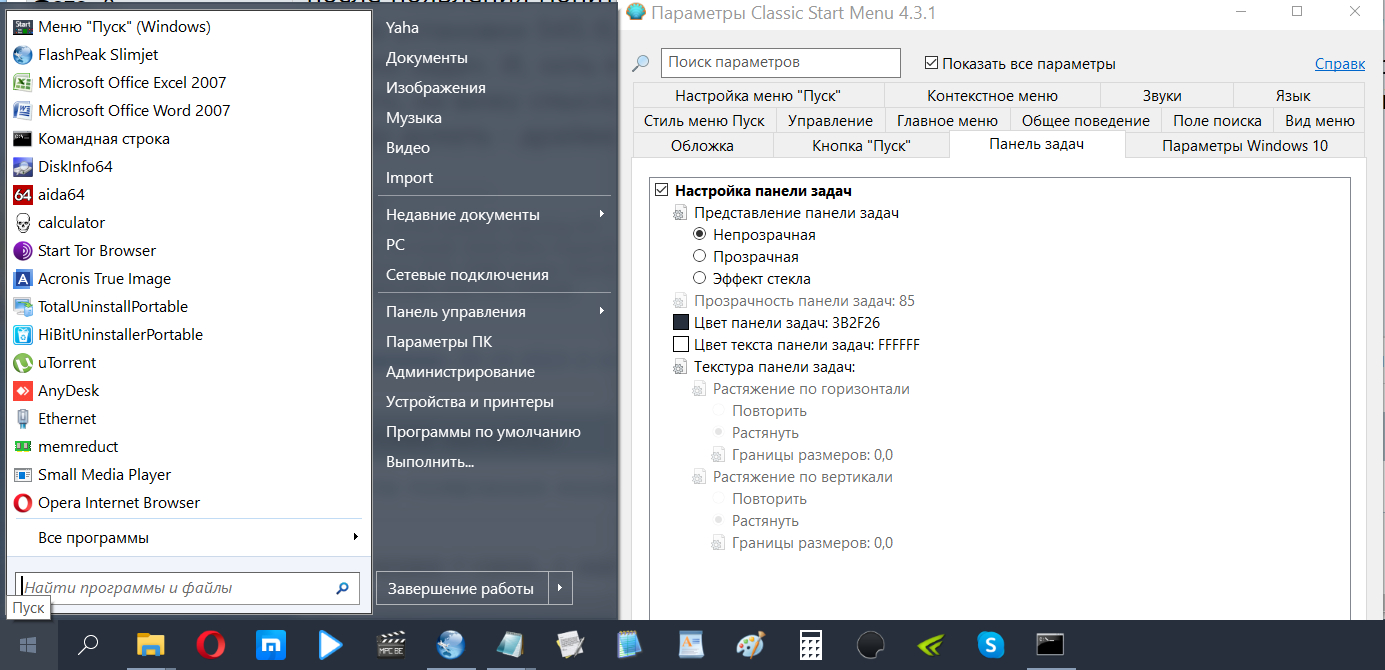Open calculator icon on taskbar
The image size is (1385, 670).
pyautogui.click(x=810, y=645)
